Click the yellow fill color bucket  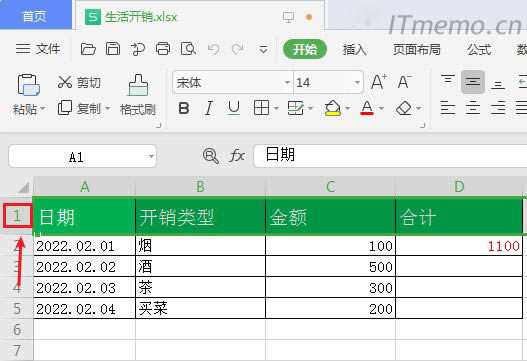(x=333, y=108)
